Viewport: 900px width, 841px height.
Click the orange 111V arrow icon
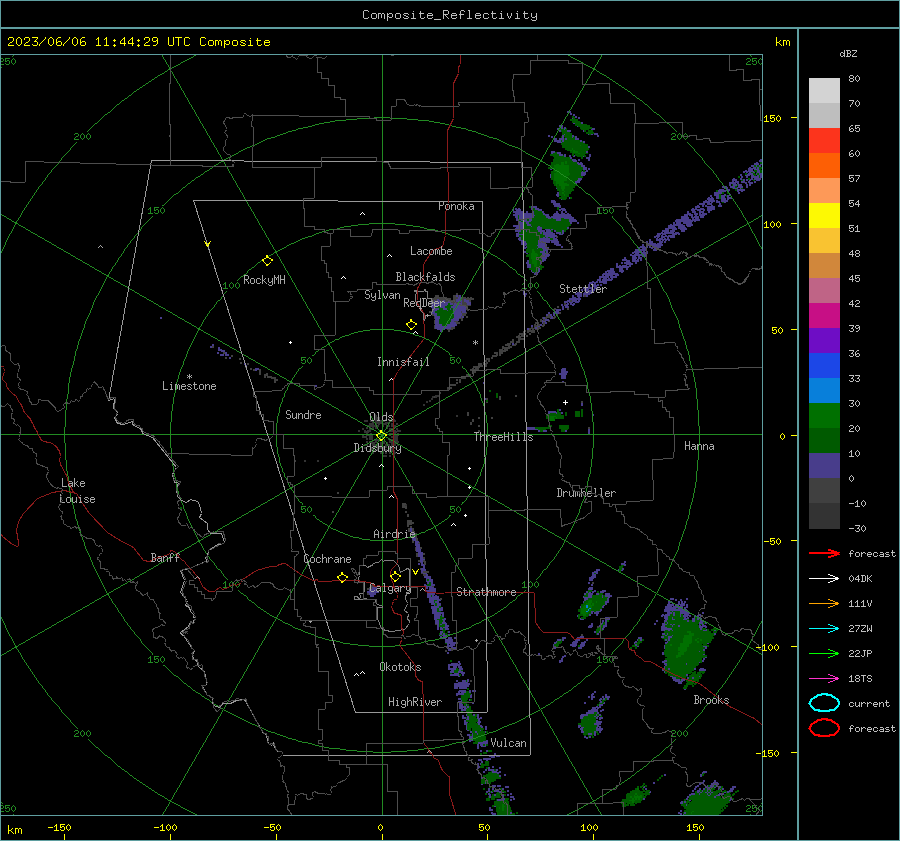824,603
